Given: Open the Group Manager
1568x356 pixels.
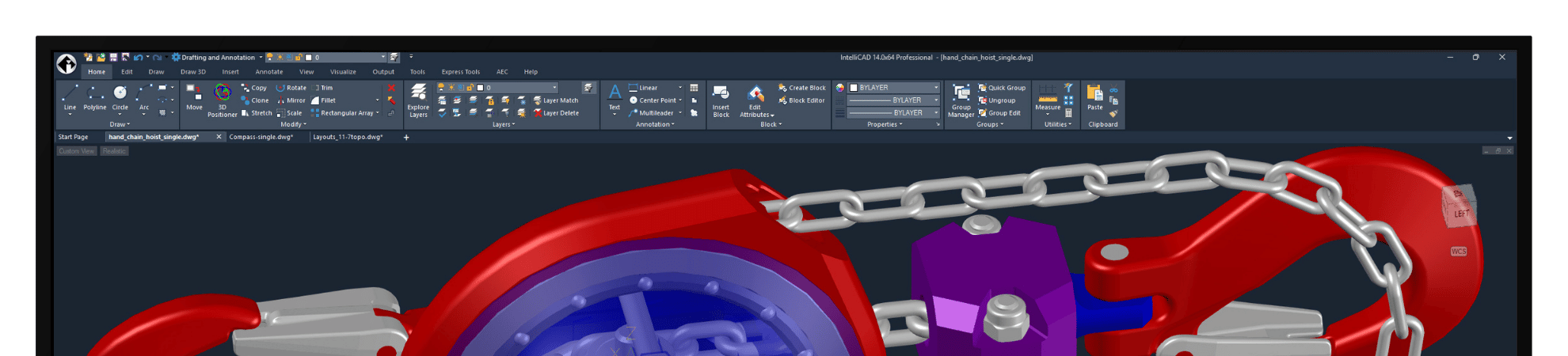Looking at the screenshot, I should (x=961, y=101).
